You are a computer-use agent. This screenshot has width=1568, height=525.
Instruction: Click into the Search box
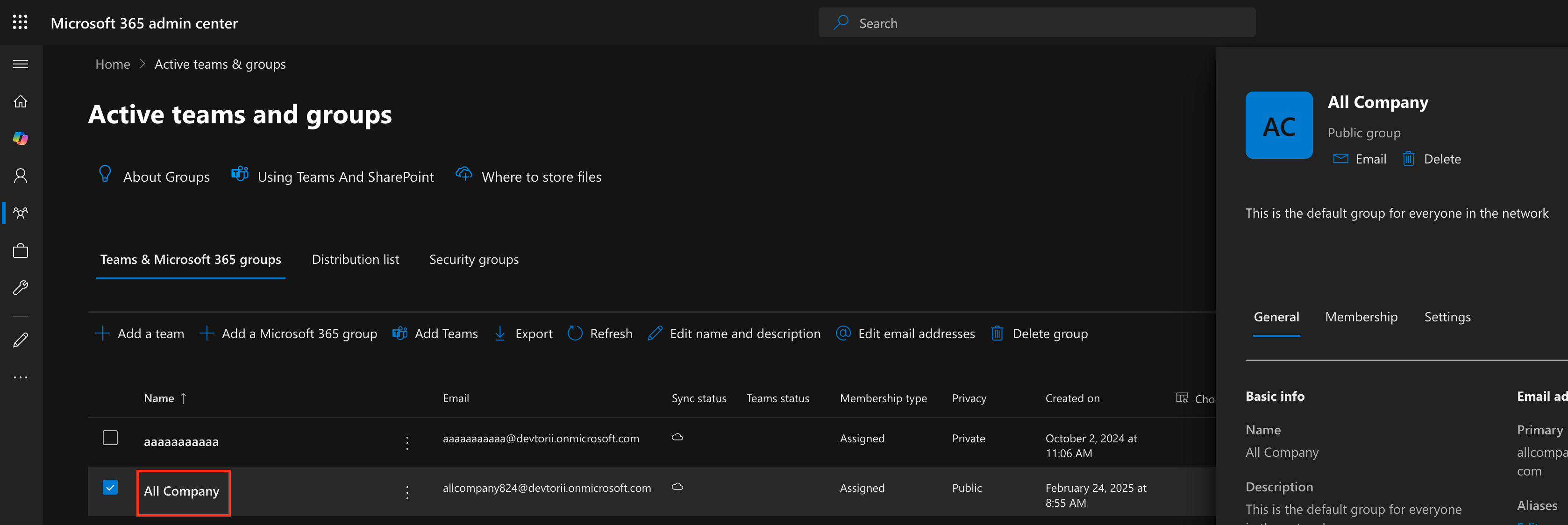(x=1037, y=23)
